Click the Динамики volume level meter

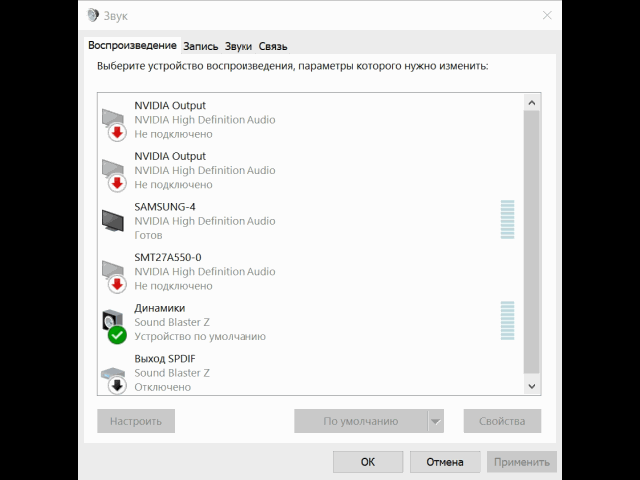(x=507, y=321)
